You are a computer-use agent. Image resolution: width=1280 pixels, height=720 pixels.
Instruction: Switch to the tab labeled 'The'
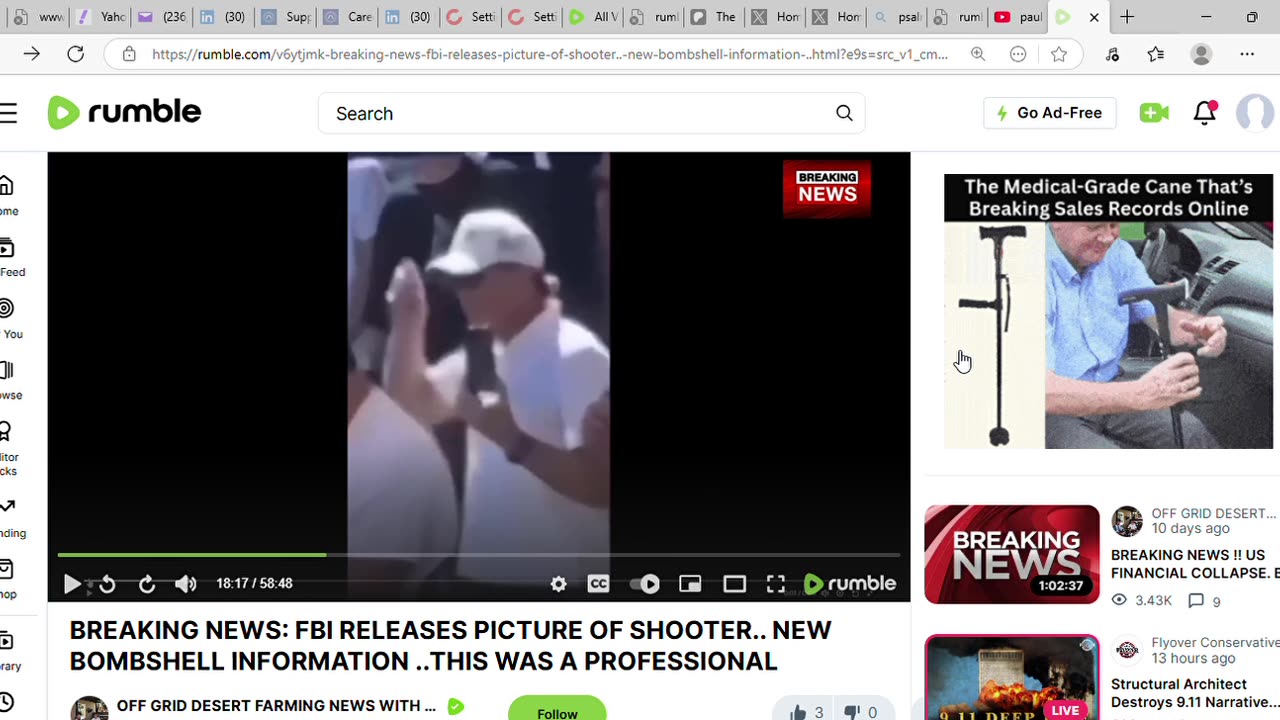715,17
